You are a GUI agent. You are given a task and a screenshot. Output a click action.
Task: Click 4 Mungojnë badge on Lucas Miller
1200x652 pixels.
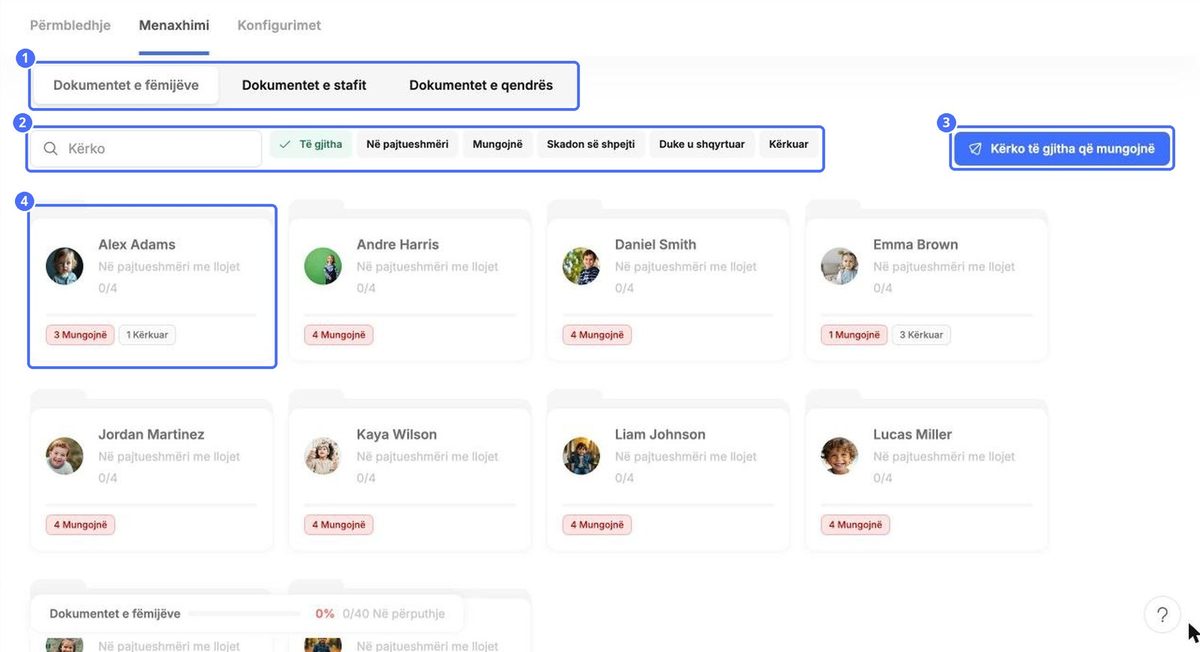[855, 524]
